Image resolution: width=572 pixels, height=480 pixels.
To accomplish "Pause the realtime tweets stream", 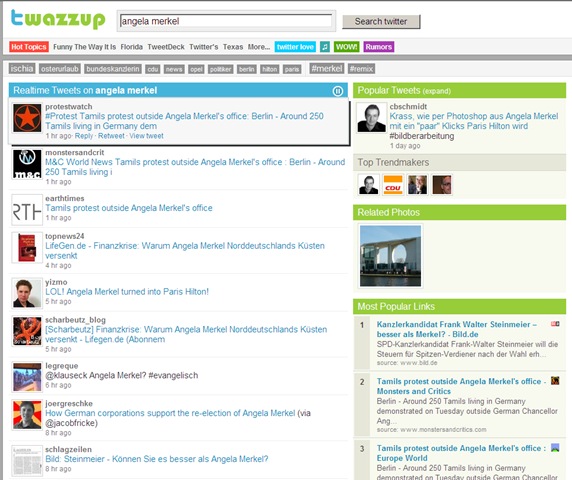I will click(x=338, y=91).
